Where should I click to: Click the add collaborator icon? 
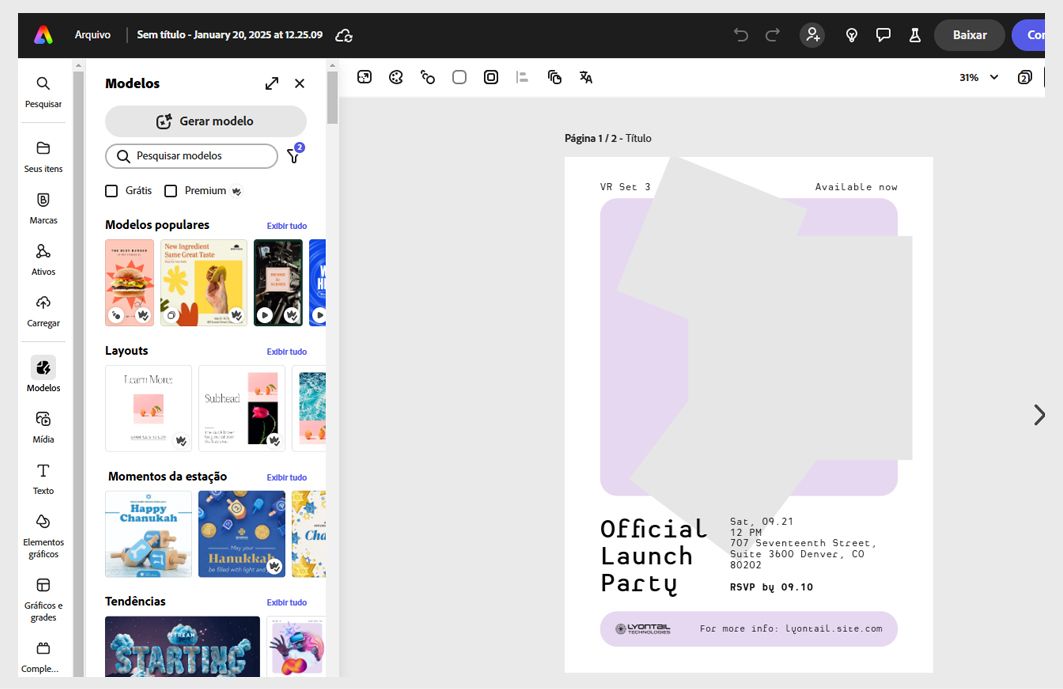click(812, 34)
